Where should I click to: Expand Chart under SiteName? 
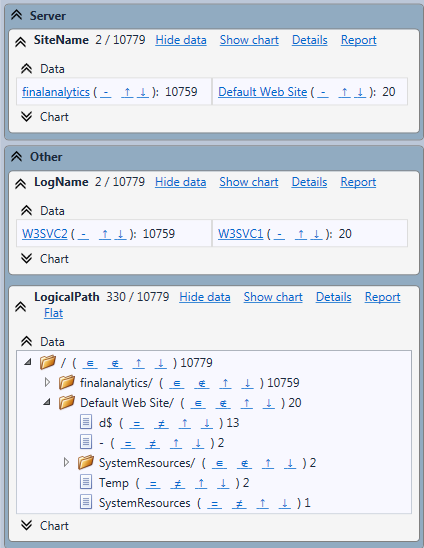pyautogui.click(x=26, y=116)
